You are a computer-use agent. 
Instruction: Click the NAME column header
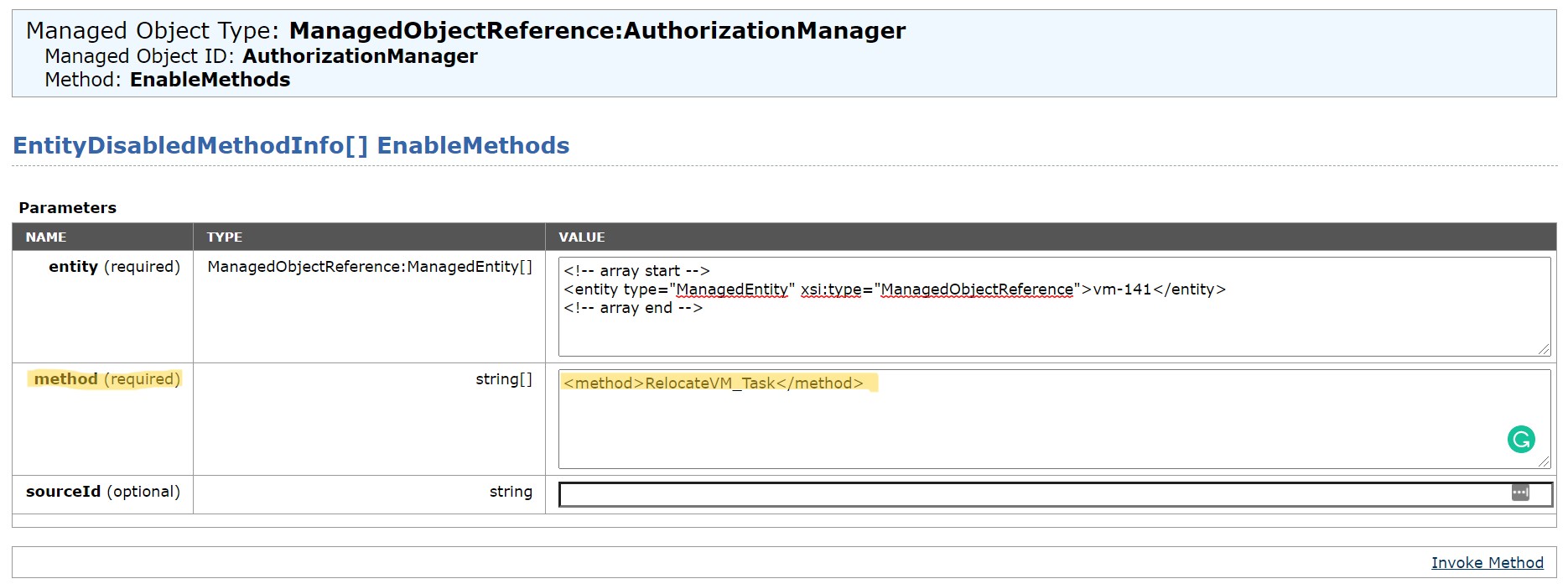46,237
